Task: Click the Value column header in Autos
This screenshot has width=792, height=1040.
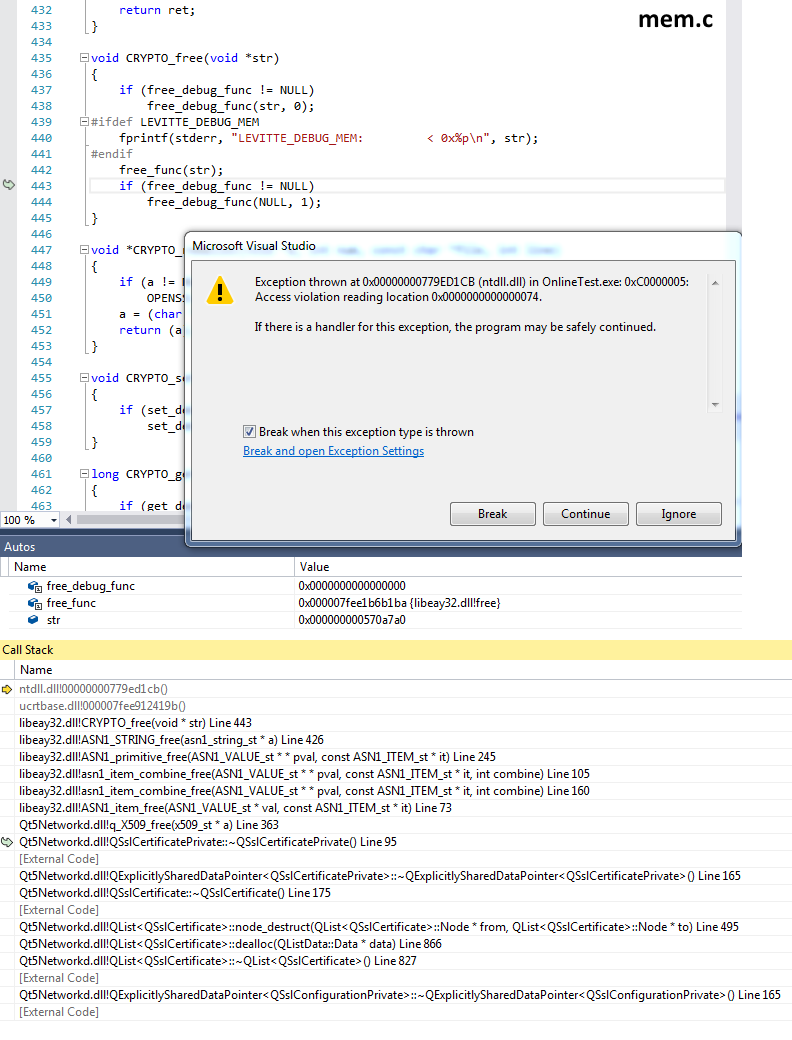Action: (314, 567)
